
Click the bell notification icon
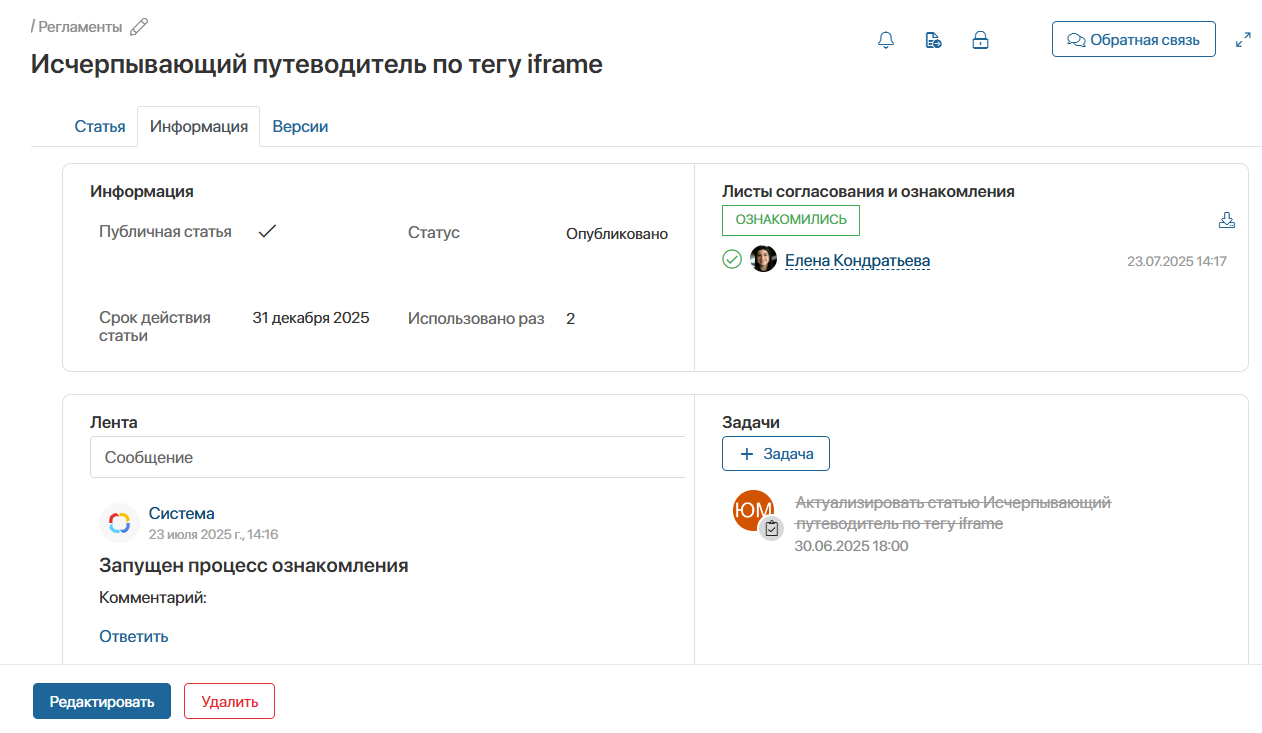point(885,40)
